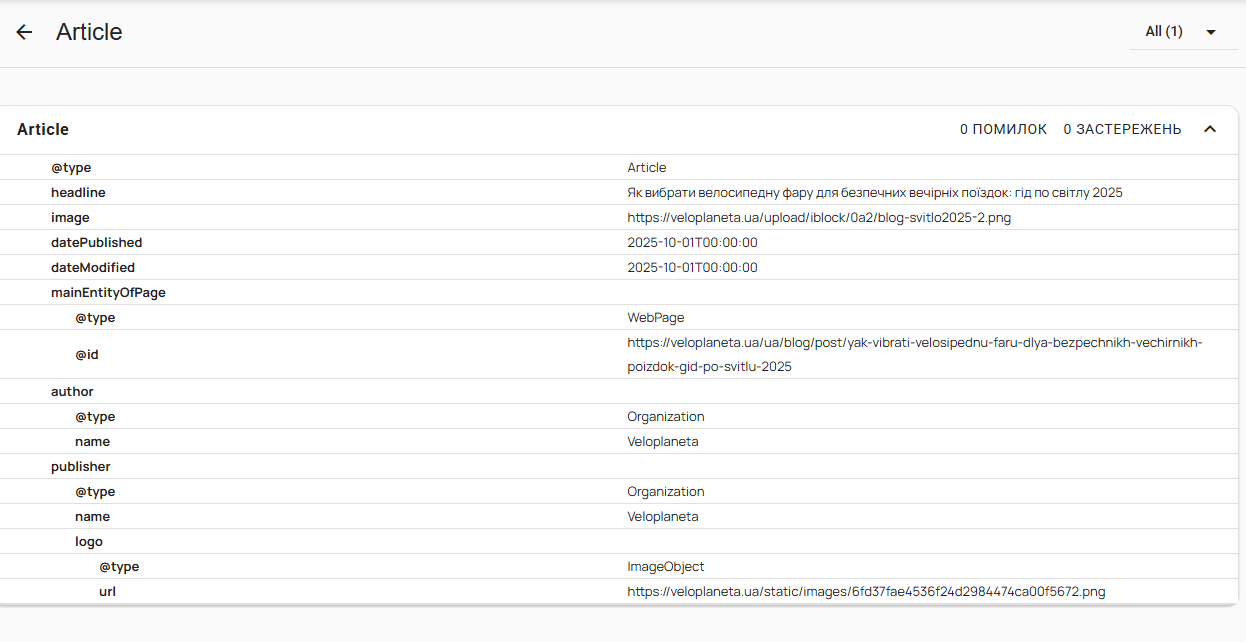
Task: Select the publisher property row
Action: point(81,466)
